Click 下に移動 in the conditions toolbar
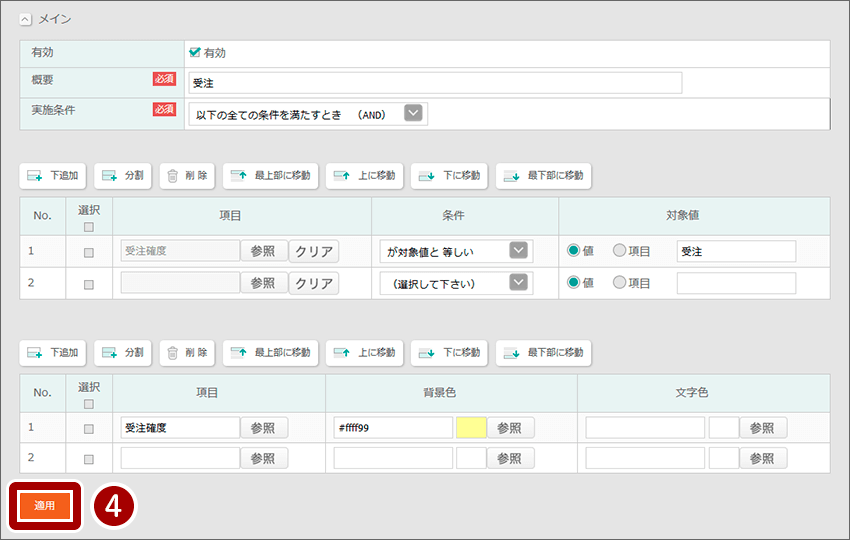 pyautogui.click(x=449, y=176)
